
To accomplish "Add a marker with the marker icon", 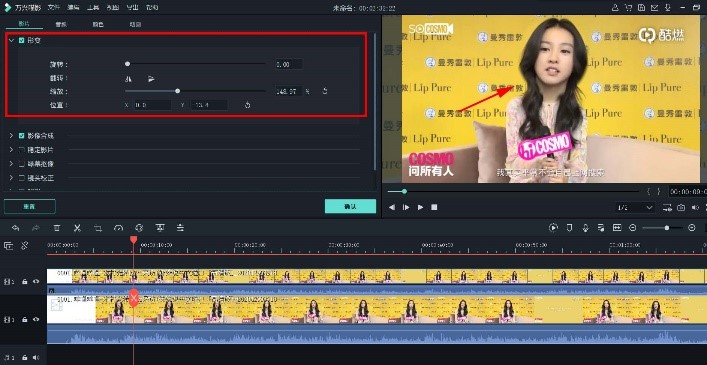I will tap(569, 228).
